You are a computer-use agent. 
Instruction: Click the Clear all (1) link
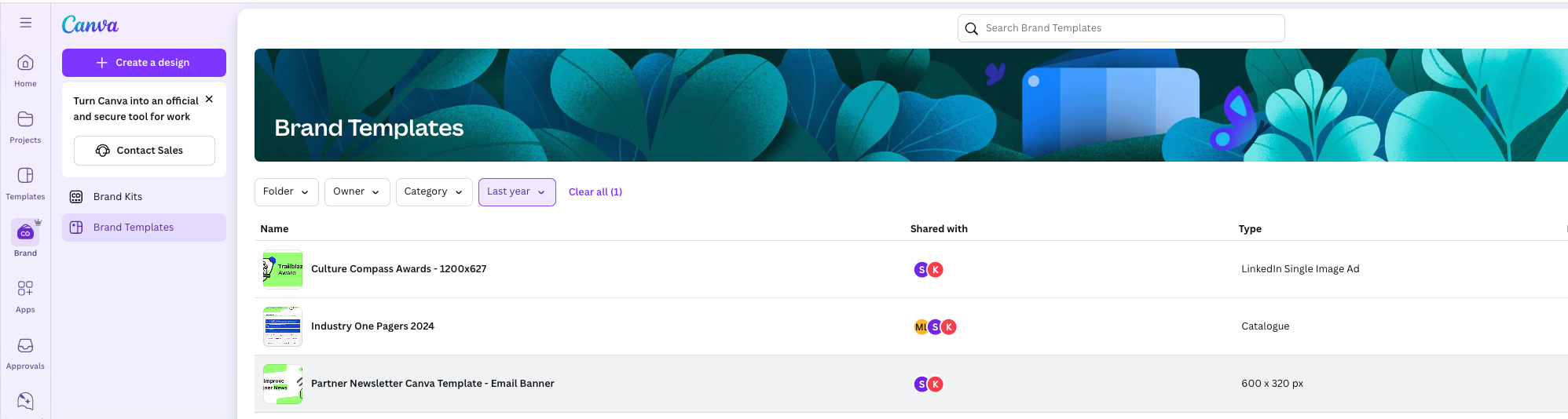(x=595, y=192)
